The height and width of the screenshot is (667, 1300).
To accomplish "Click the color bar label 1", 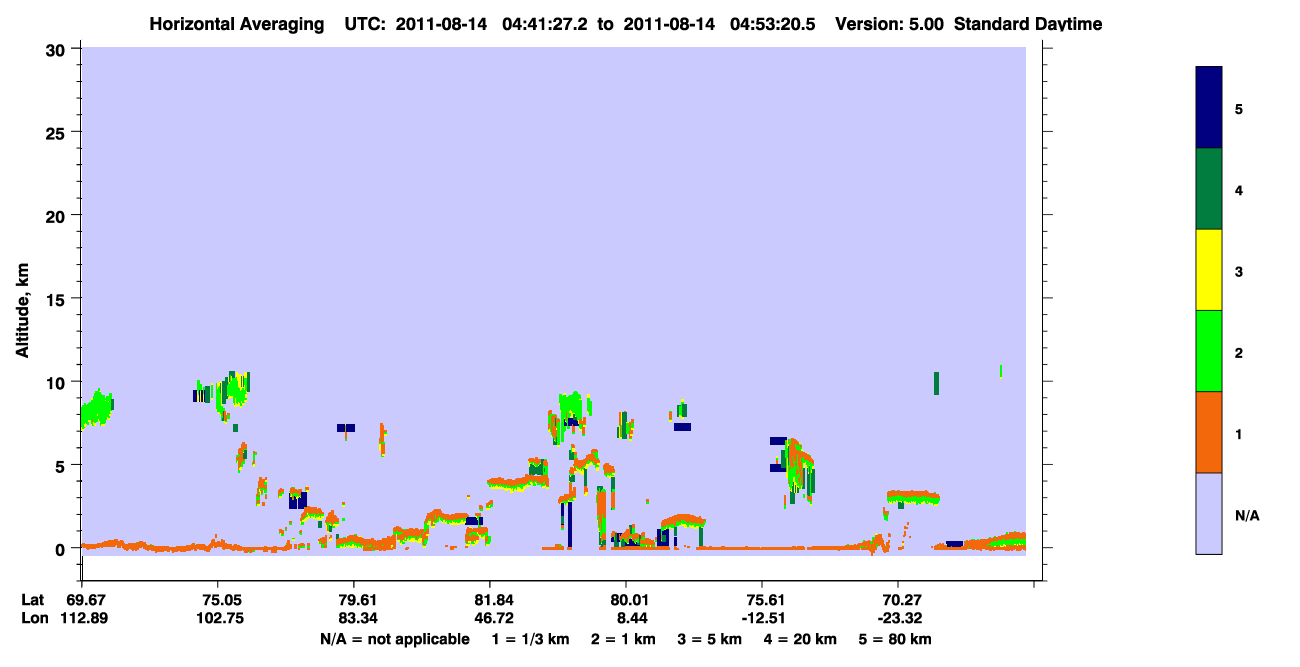I will [1238, 432].
